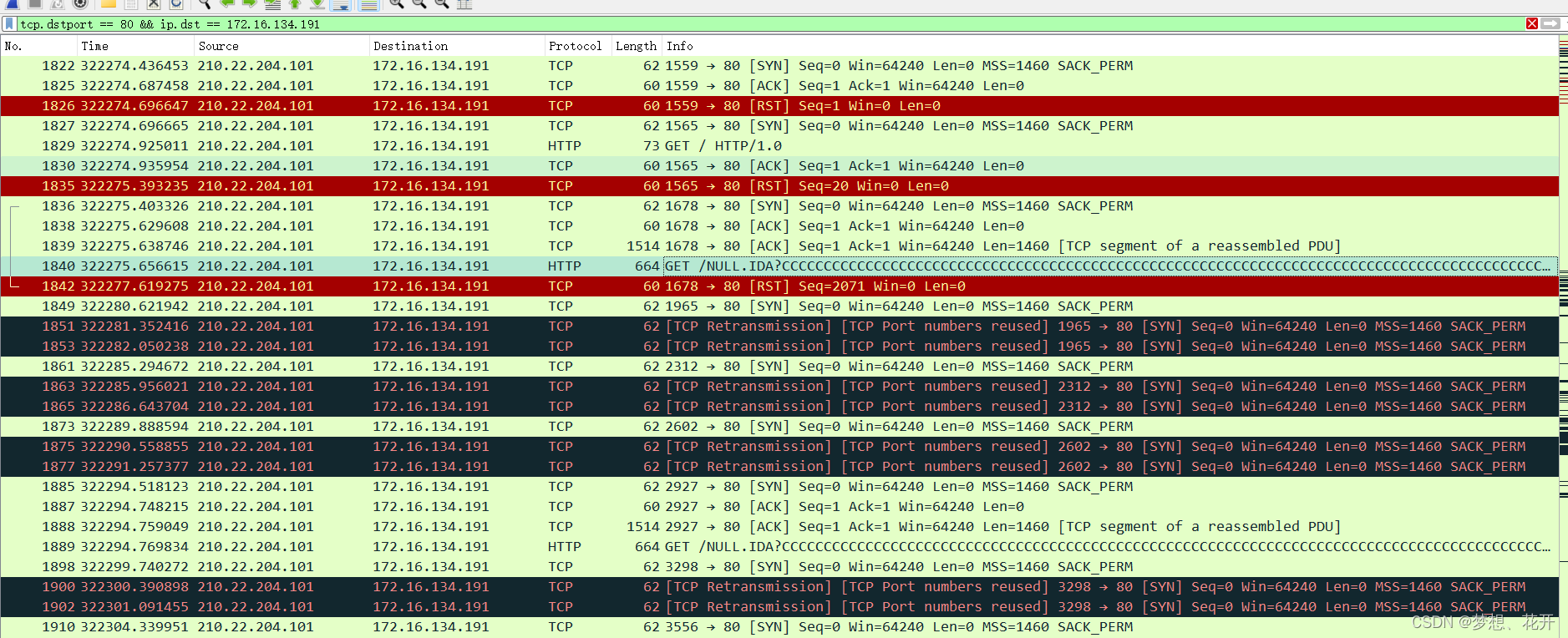Screen dimensions: 1568x638
Task: Click the find packet magnifier icon
Action: coord(205,4)
